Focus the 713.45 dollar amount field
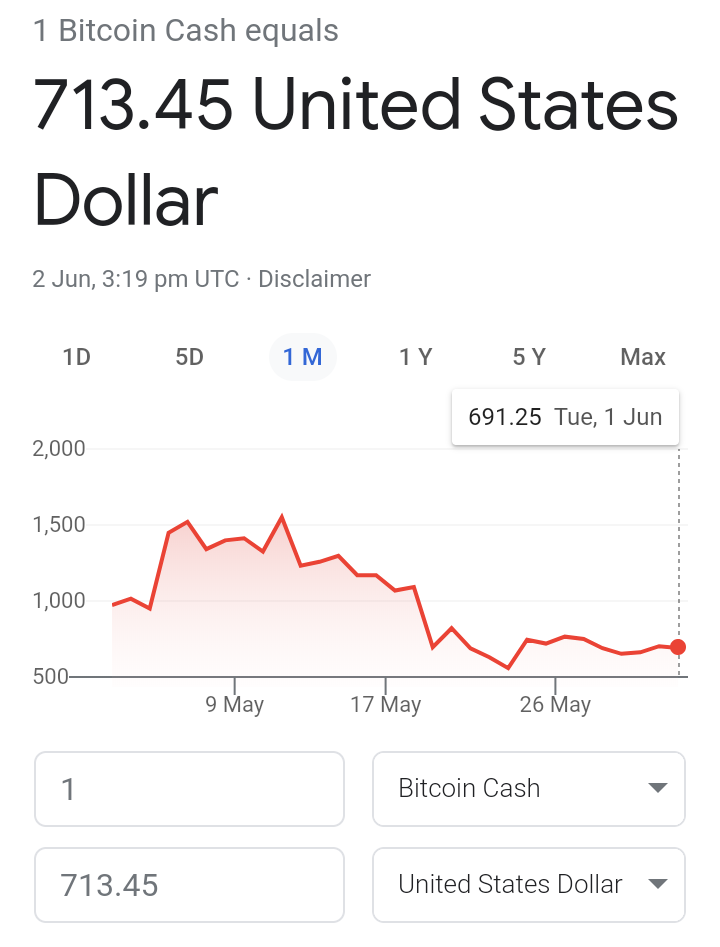The width and height of the screenshot is (720, 947). 189,884
